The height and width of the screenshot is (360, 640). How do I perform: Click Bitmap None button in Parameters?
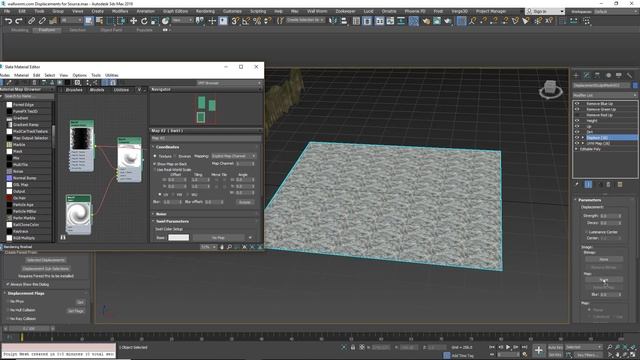604,259
